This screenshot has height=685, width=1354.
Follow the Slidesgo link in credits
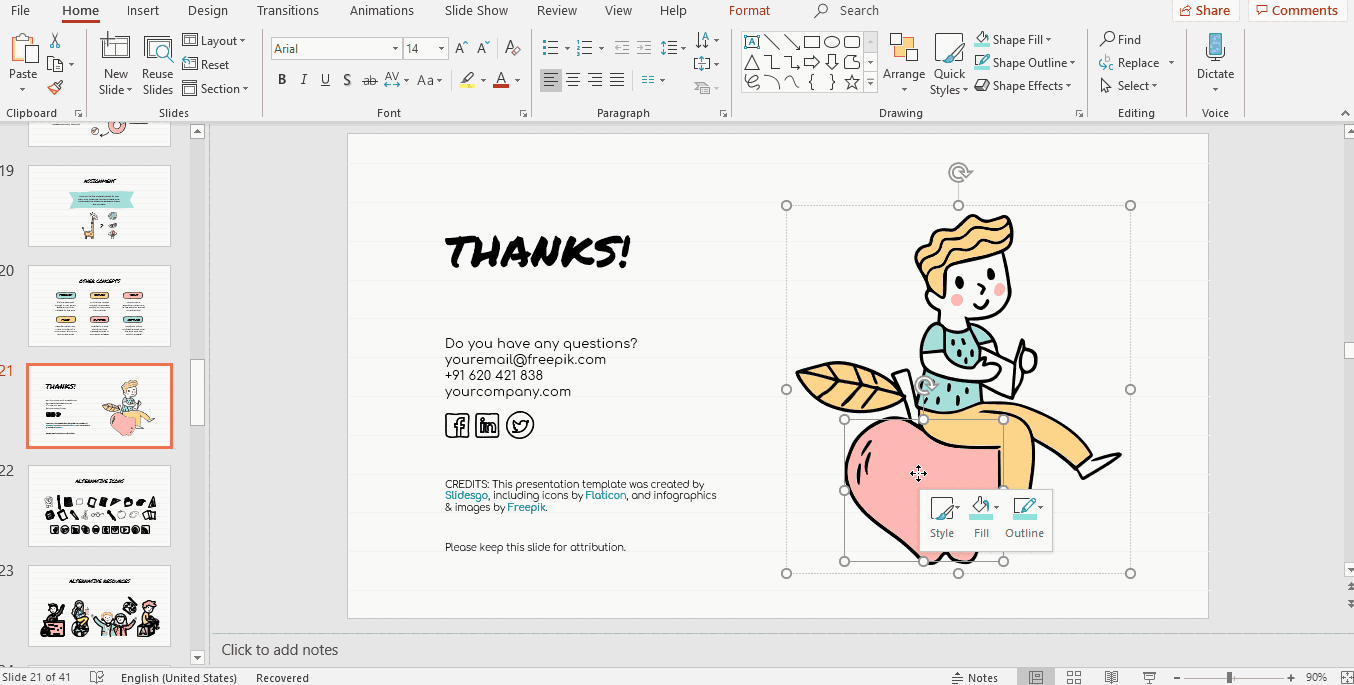466,495
